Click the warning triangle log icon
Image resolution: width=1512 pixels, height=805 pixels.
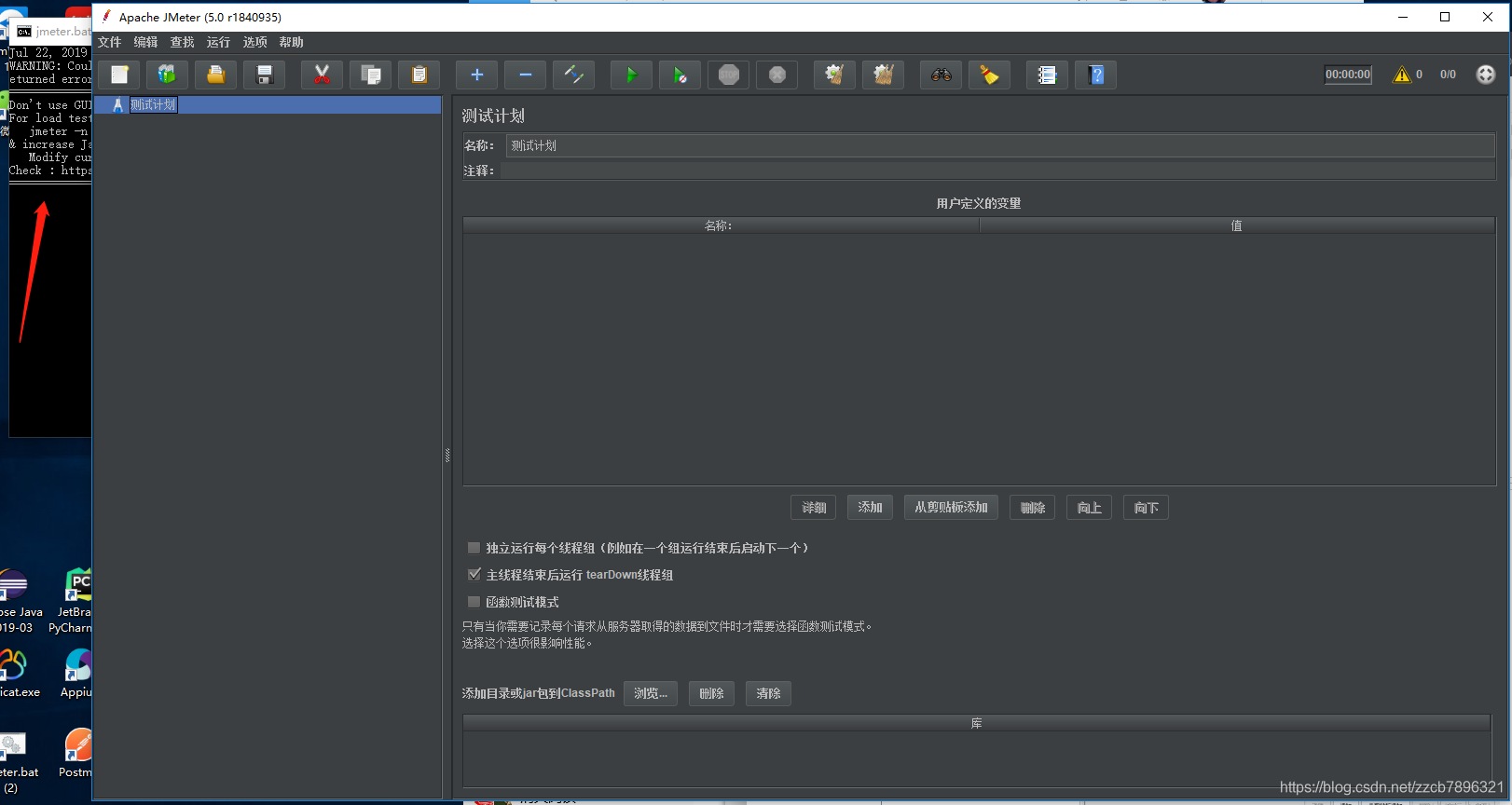[1401, 75]
